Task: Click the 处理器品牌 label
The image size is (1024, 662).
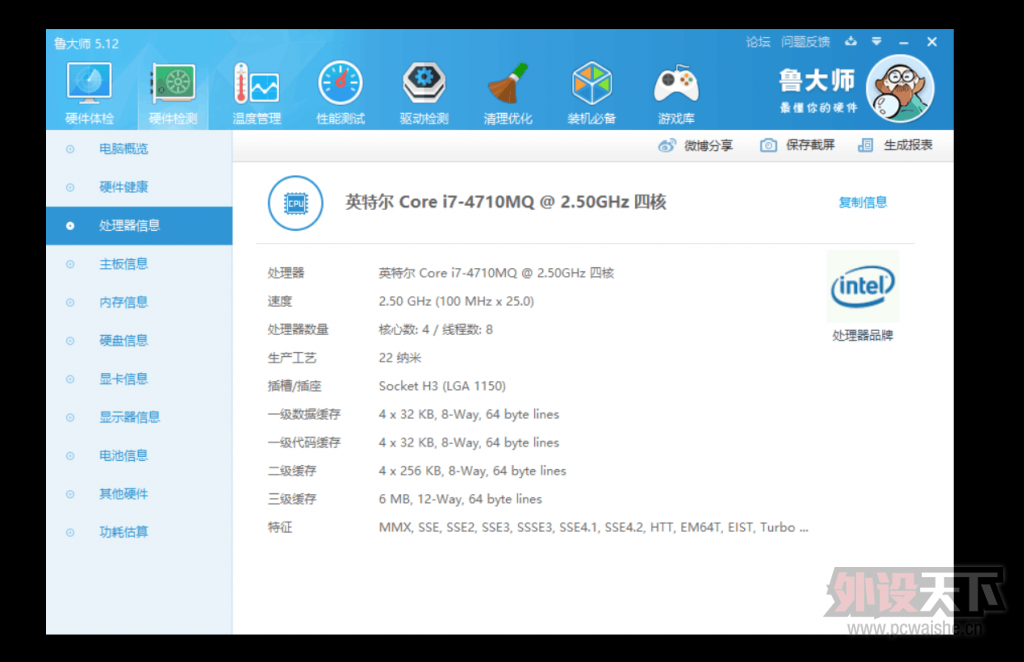Action: 863,336
